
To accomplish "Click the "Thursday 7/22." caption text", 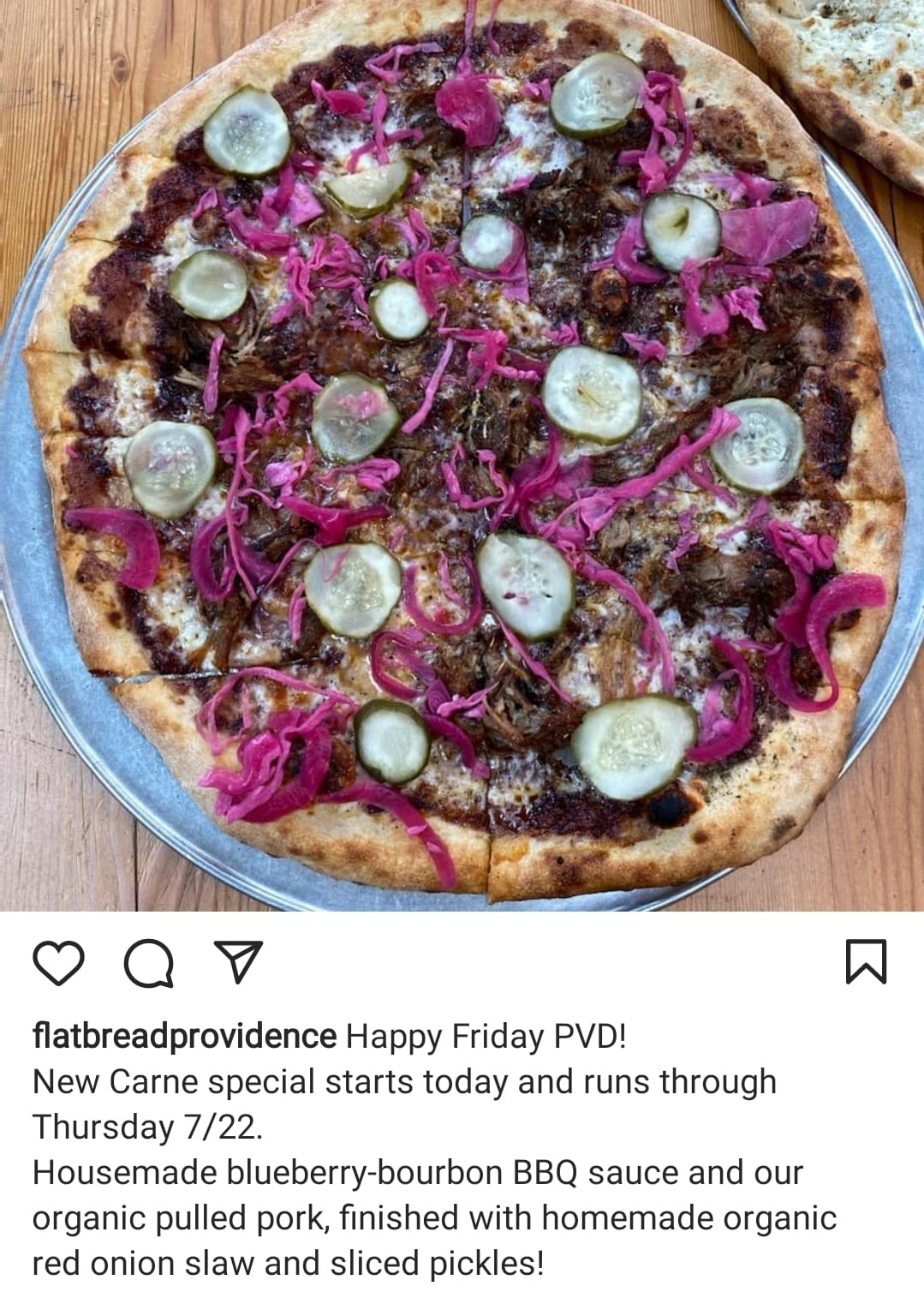I will [147, 1128].
